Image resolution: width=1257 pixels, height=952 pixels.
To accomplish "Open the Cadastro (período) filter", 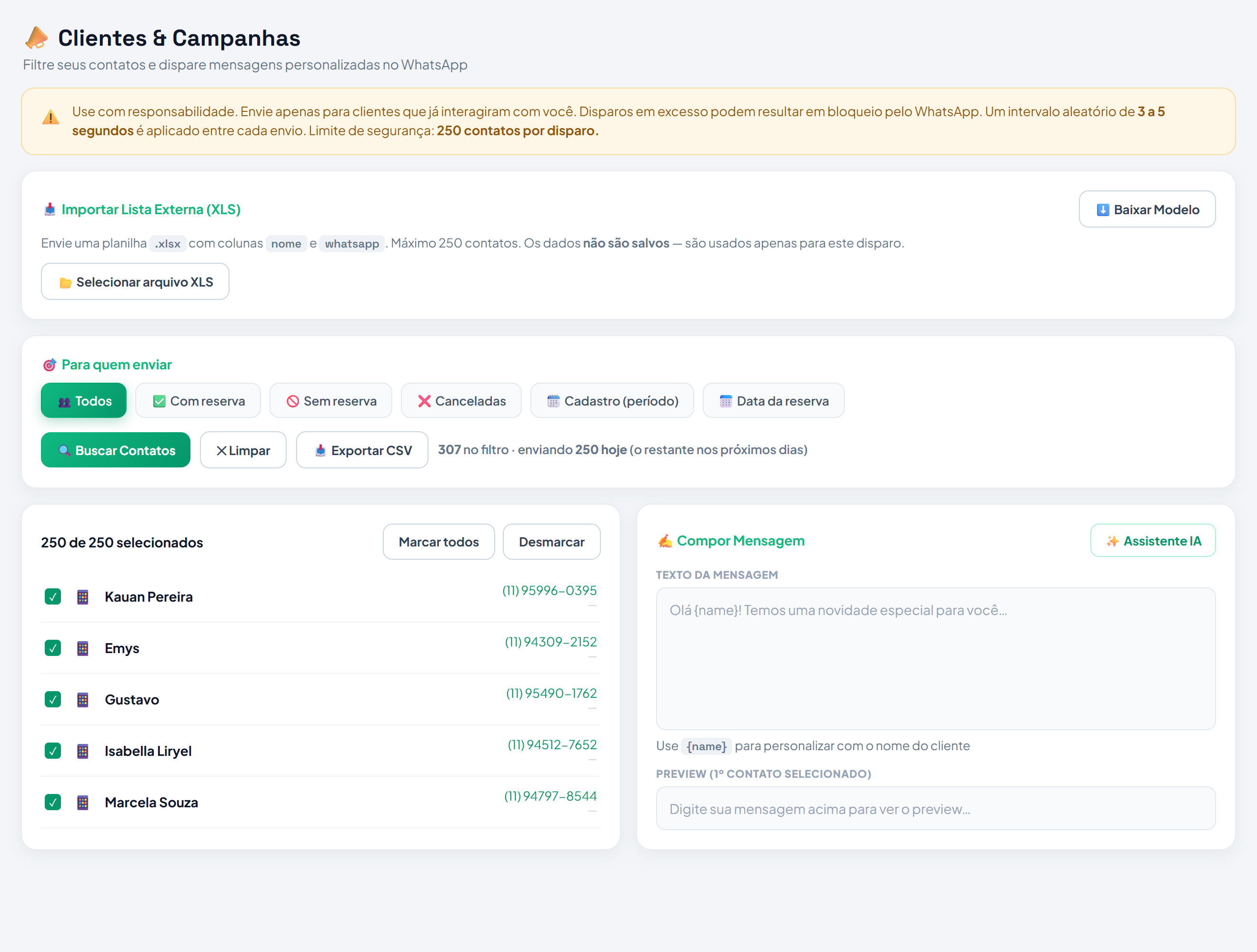I will click(x=612, y=400).
